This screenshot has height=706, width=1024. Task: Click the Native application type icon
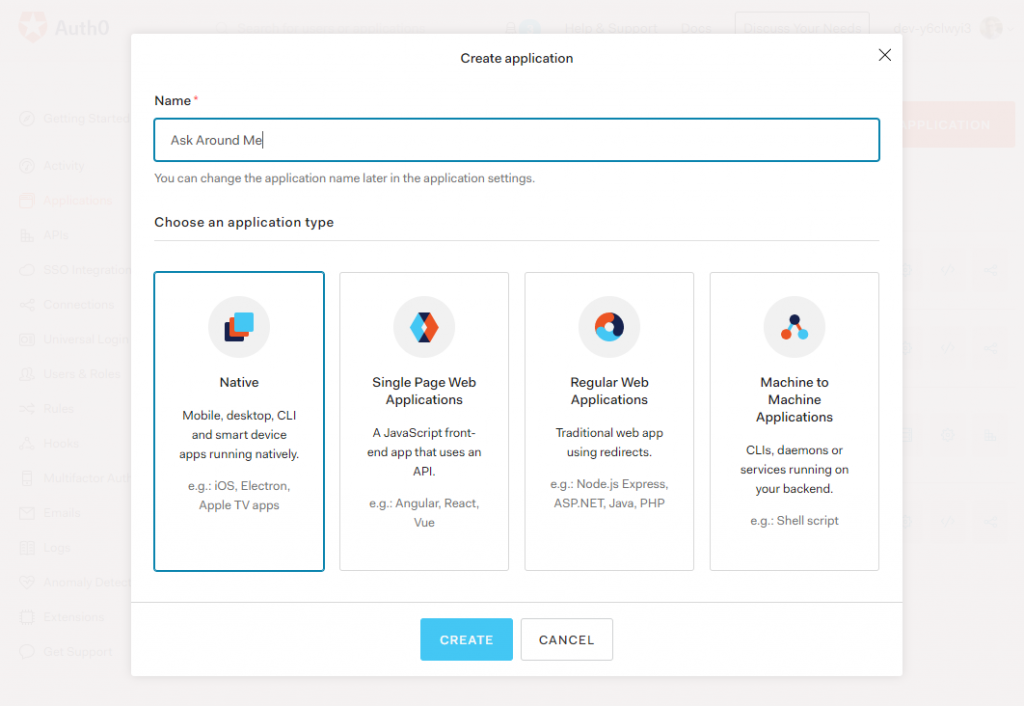(239, 326)
